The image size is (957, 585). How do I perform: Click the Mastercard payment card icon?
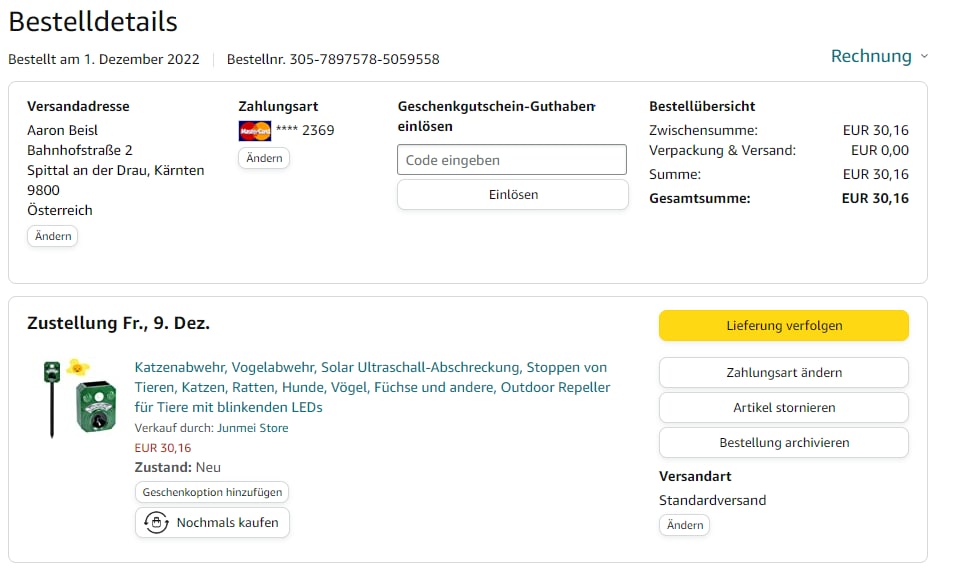pyautogui.click(x=255, y=130)
